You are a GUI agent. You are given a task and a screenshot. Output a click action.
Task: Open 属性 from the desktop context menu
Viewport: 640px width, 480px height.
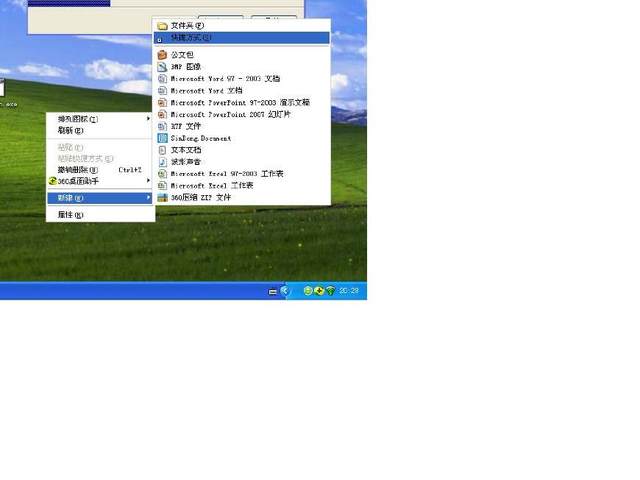click(x=100, y=215)
